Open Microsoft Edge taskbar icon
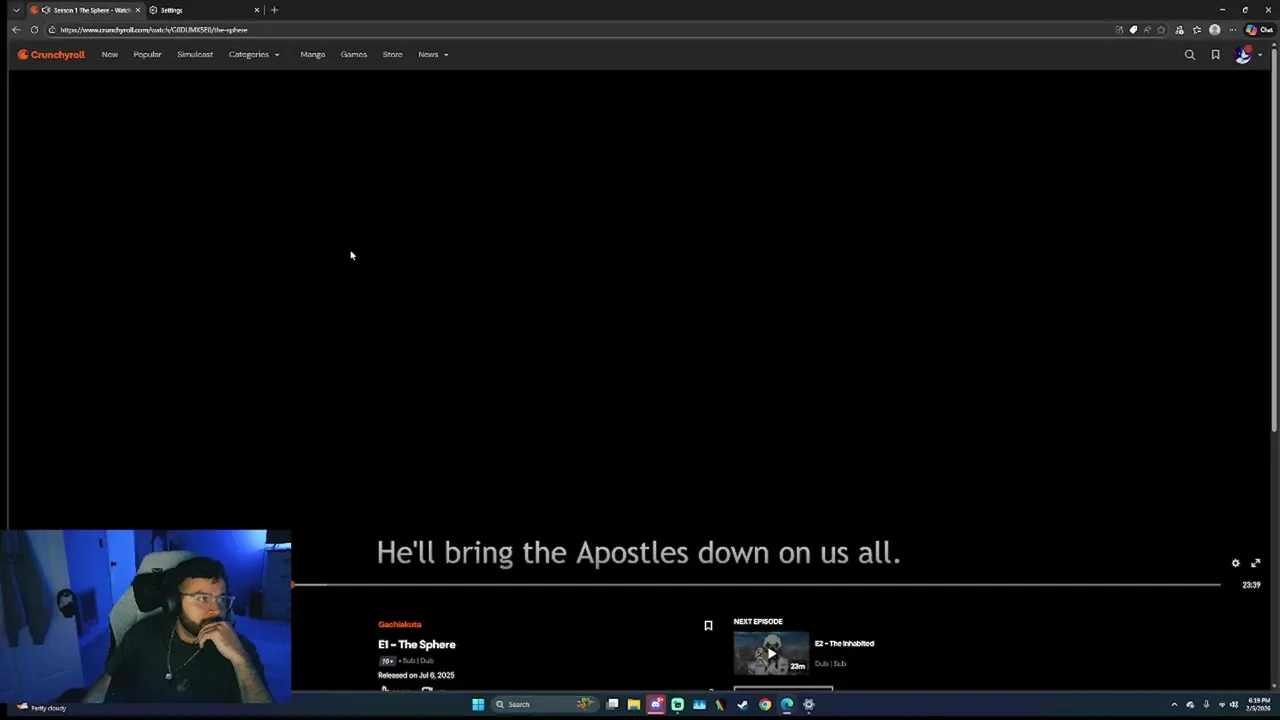This screenshot has width=1280, height=720. click(787, 705)
